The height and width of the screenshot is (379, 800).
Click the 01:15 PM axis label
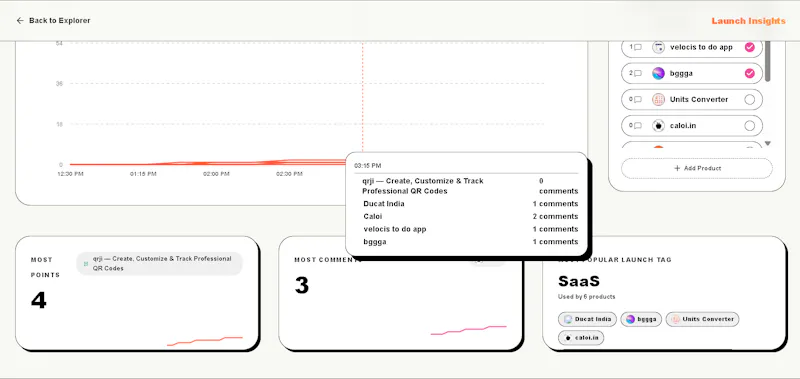click(x=143, y=174)
